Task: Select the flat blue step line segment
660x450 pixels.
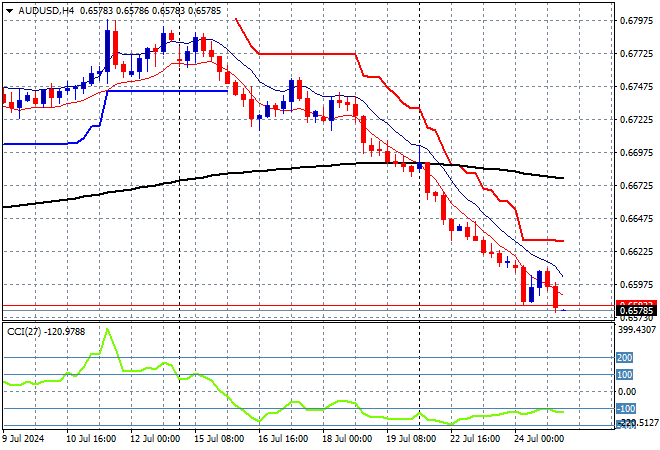Action: point(168,91)
